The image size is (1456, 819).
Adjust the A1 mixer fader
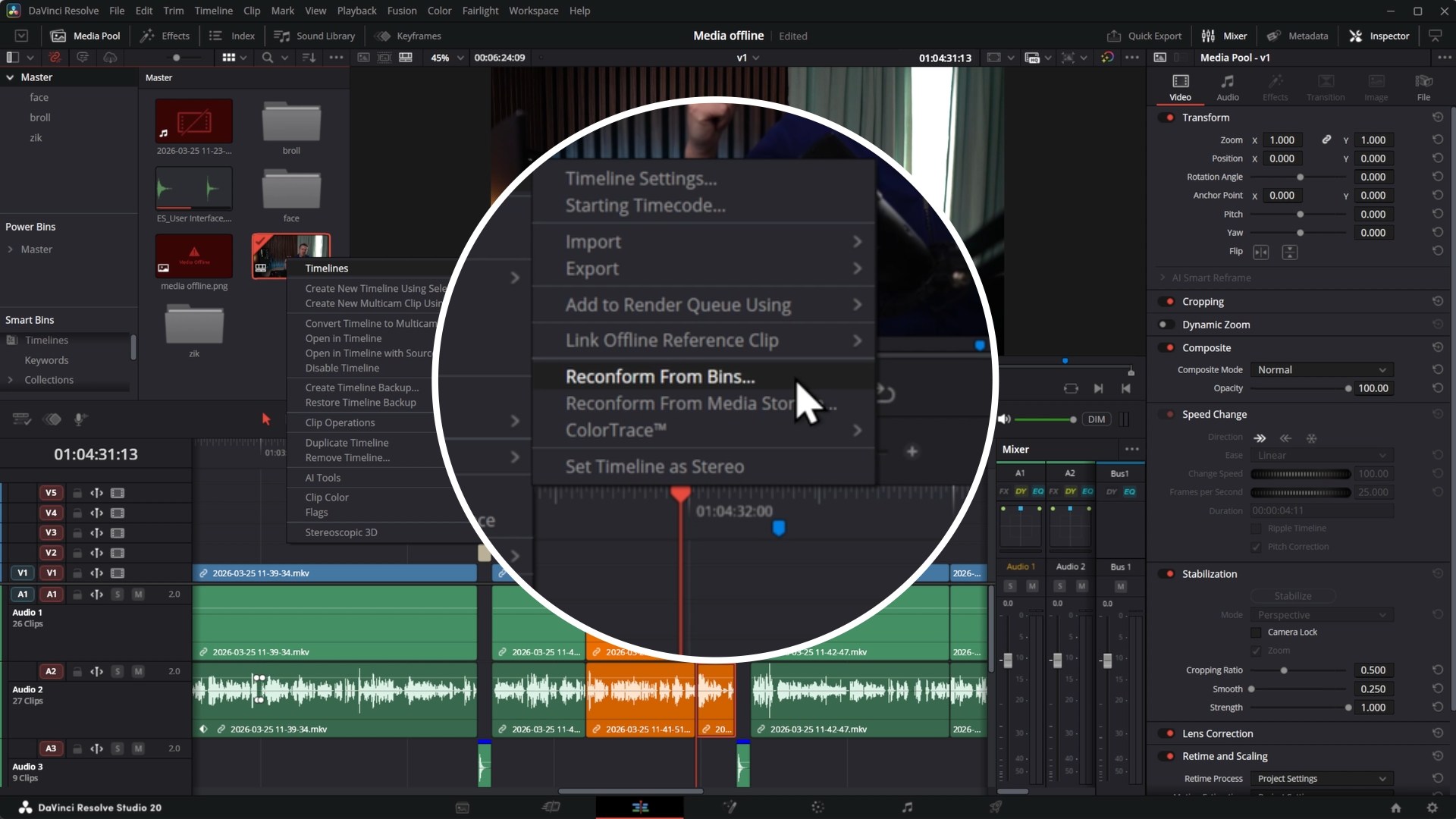pyautogui.click(x=1008, y=661)
